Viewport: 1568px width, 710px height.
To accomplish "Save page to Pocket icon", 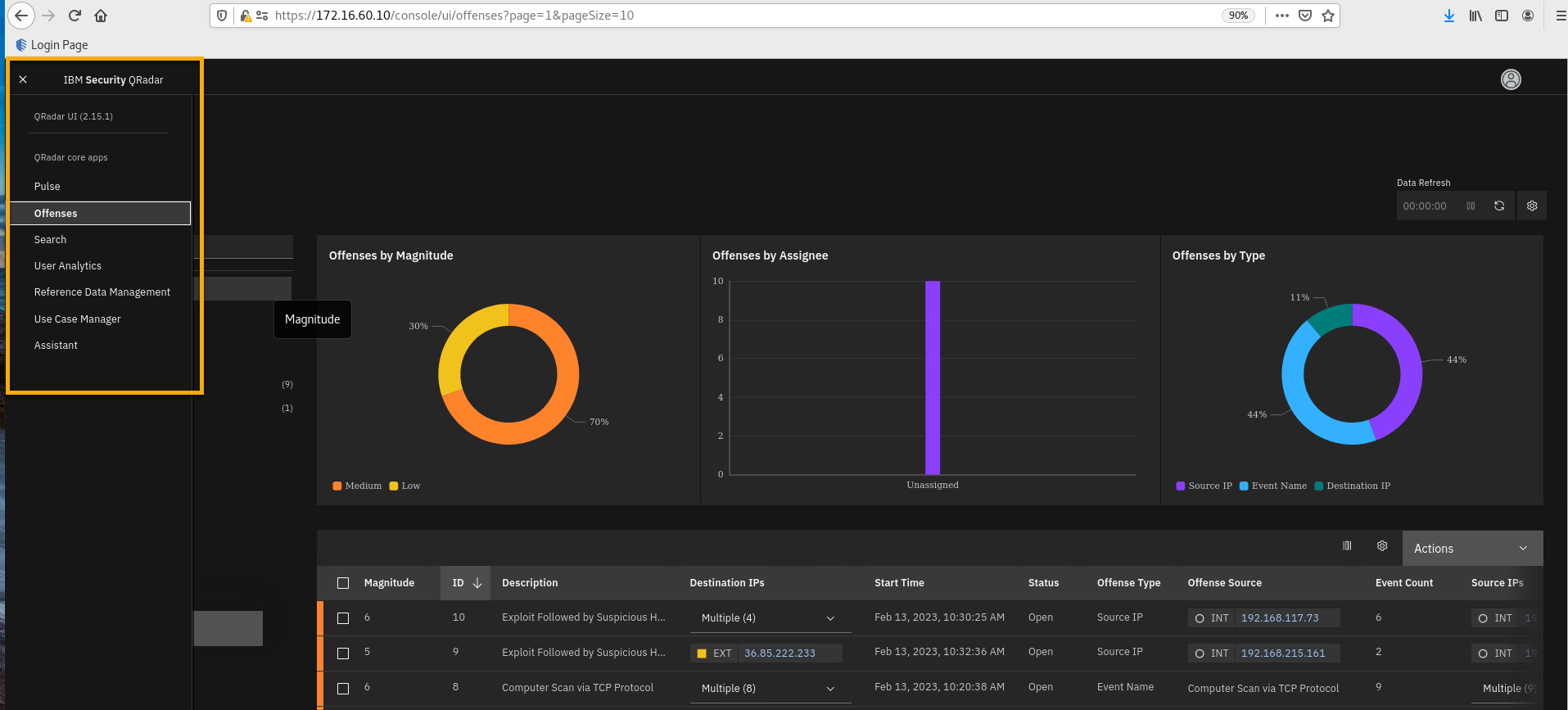I will click(x=1305, y=16).
